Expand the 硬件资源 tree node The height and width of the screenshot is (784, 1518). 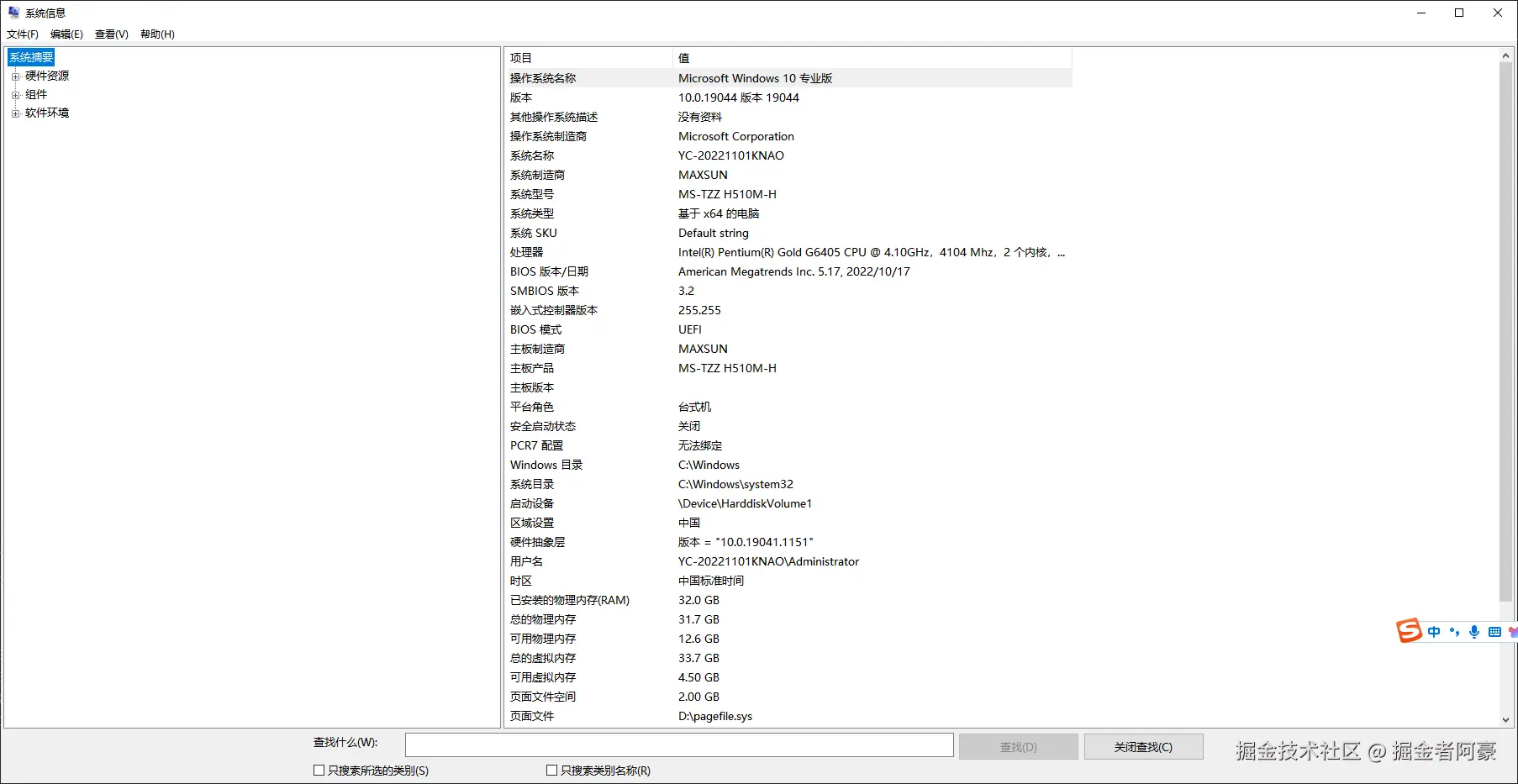(15, 76)
